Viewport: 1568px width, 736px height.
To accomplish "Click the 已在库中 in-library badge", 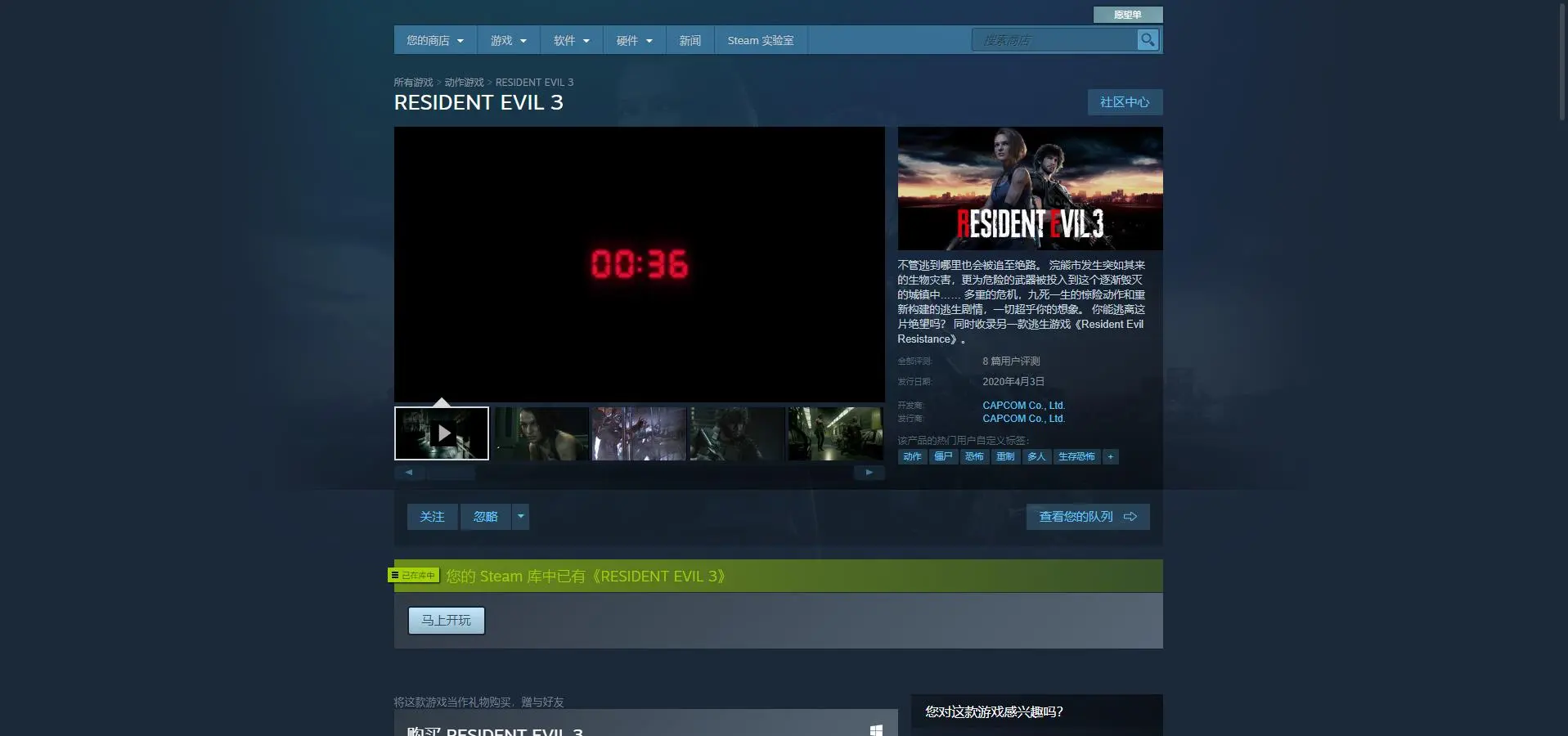I will click(414, 576).
